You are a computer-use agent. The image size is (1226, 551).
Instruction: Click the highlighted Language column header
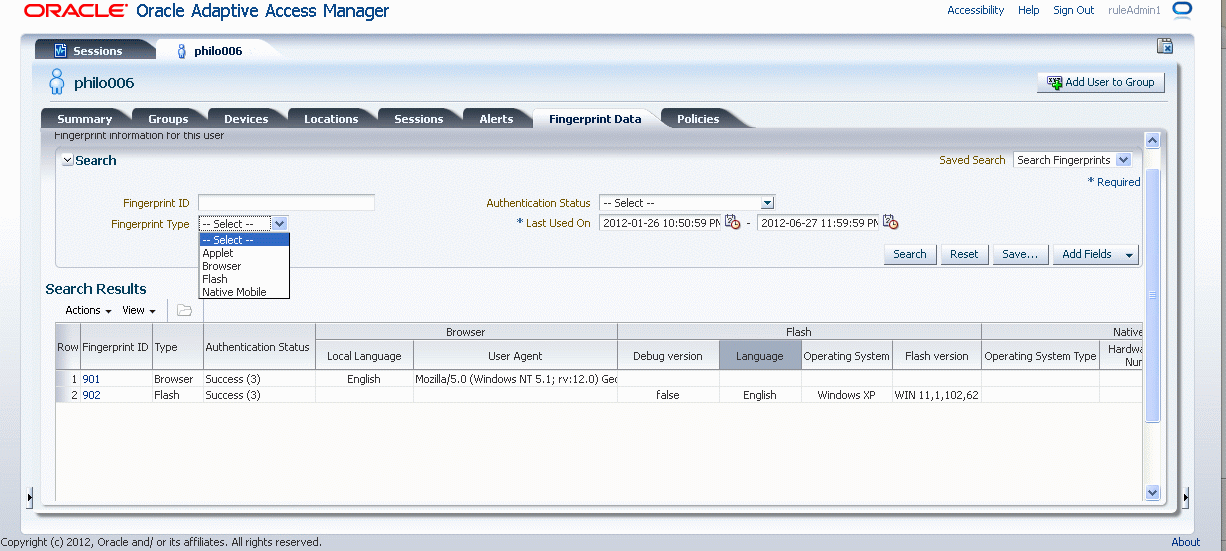[760, 355]
